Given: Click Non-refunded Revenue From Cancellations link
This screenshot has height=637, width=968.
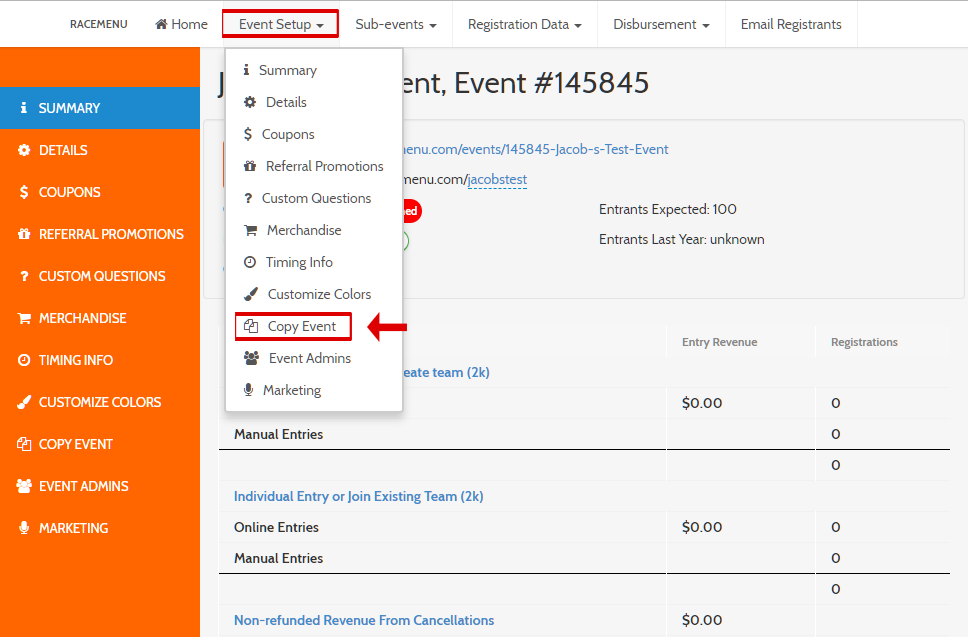Looking at the screenshot, I should [x=363, y=620].
